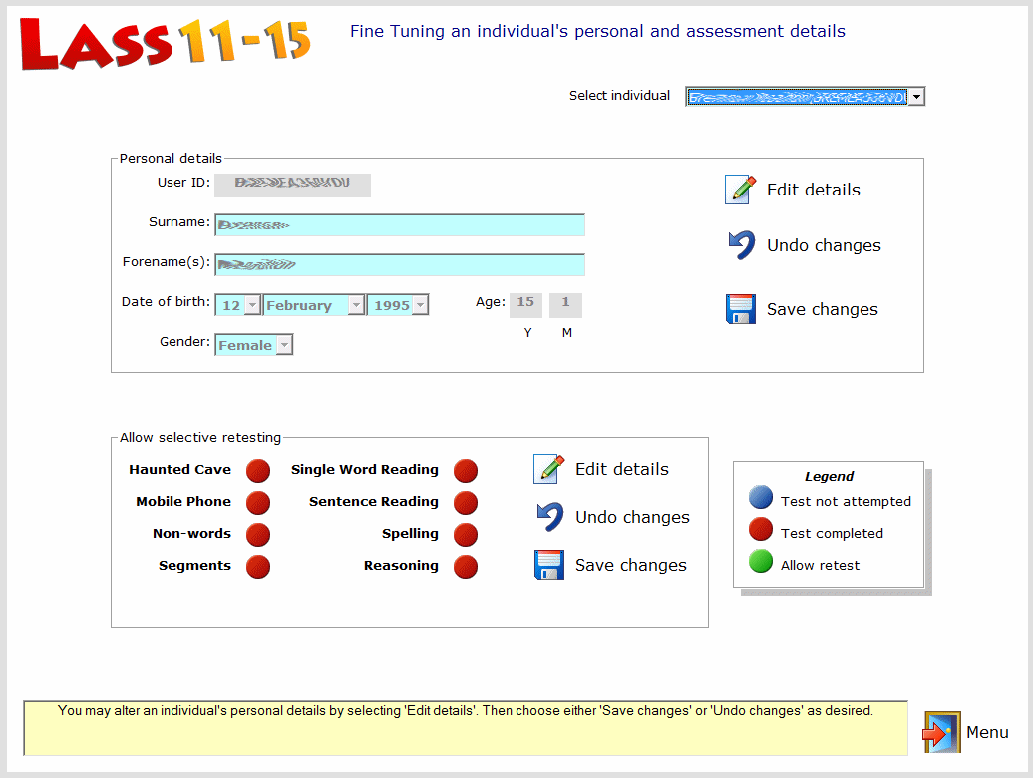Screen dimensions: 1033x778
Task: Click Save changes text in Personal details
Action: tap(822, 309)
